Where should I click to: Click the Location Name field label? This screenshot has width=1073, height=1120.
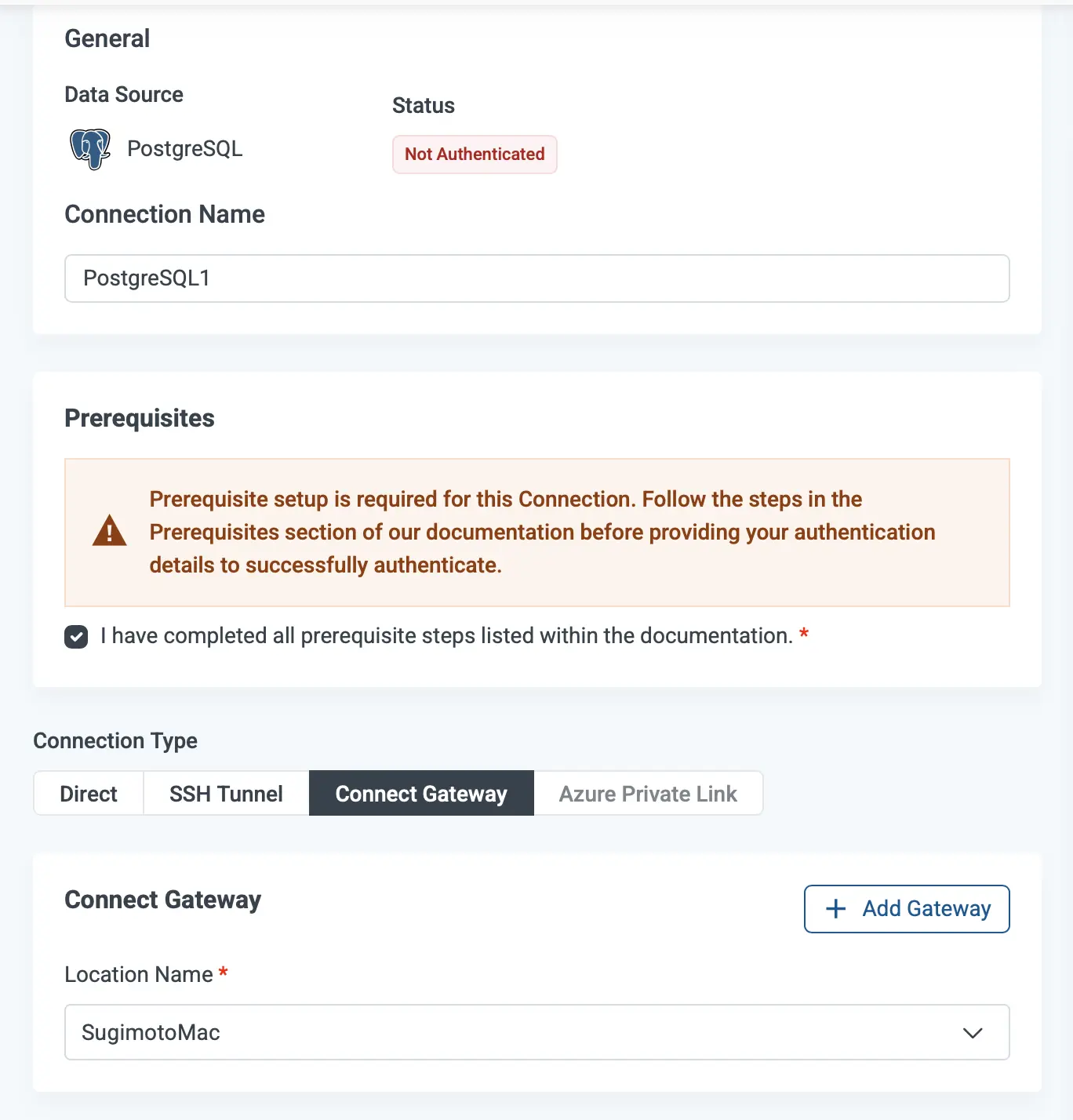tap(139, 975)
